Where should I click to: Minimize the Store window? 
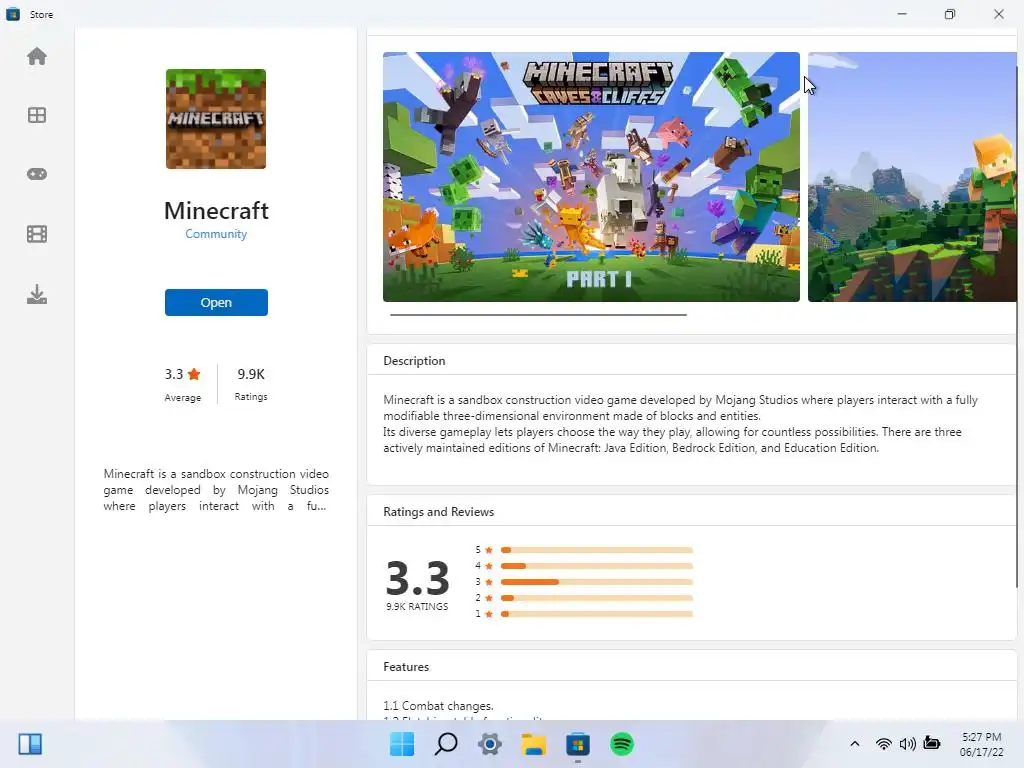coord(902,14)
